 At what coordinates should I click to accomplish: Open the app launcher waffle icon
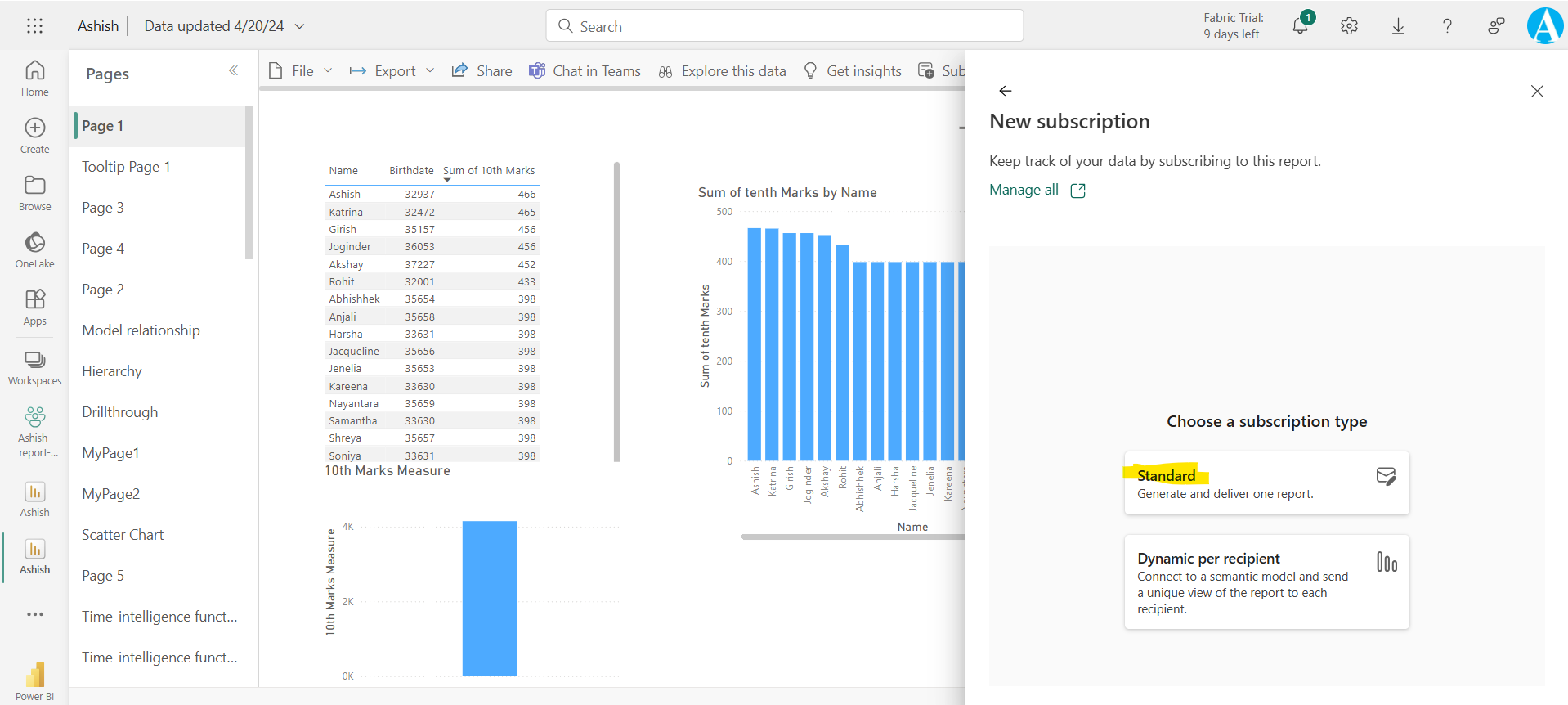pyautogui.click(x=34, y=26)
